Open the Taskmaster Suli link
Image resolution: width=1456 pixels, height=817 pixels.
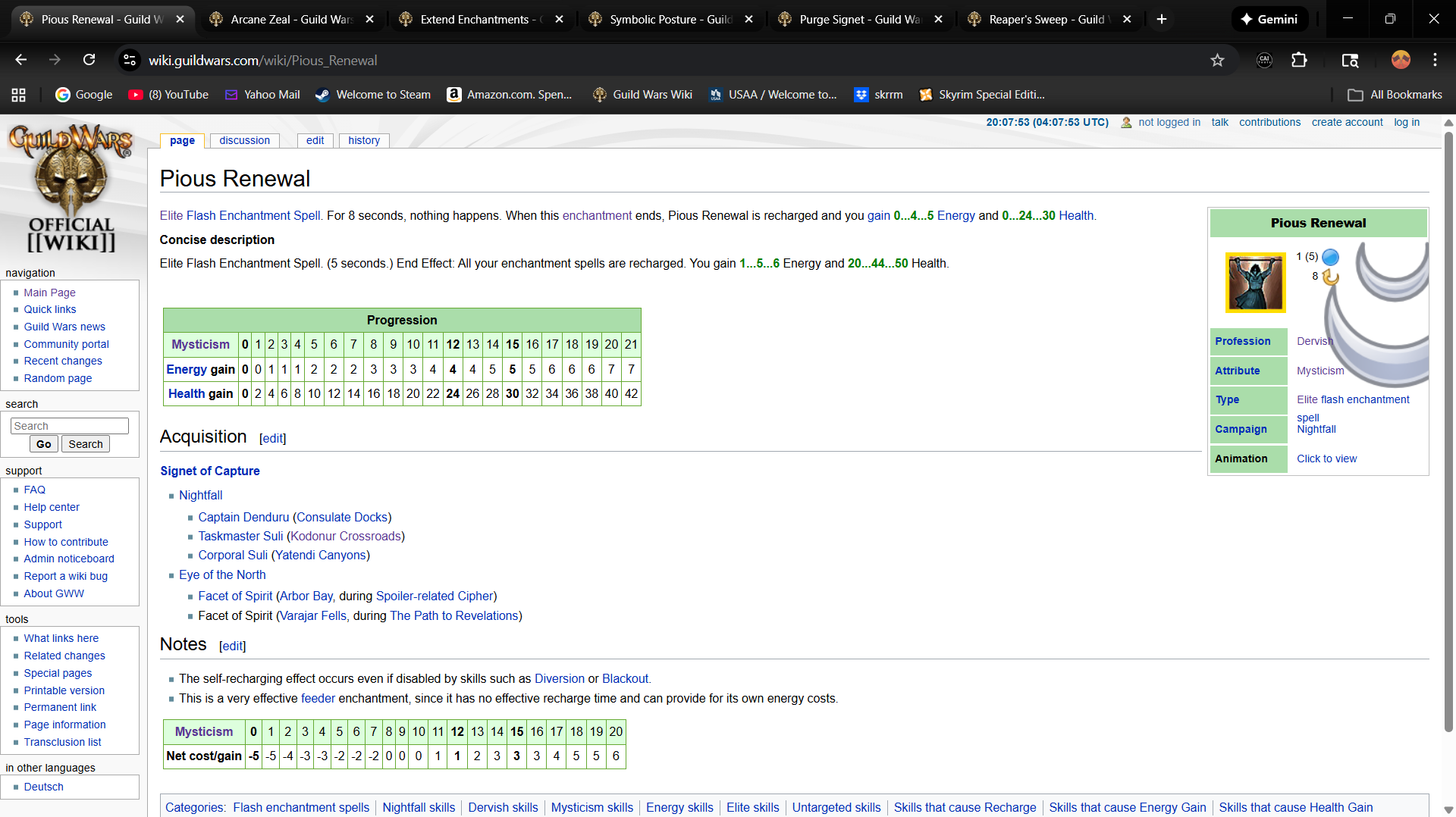[240, 536]
